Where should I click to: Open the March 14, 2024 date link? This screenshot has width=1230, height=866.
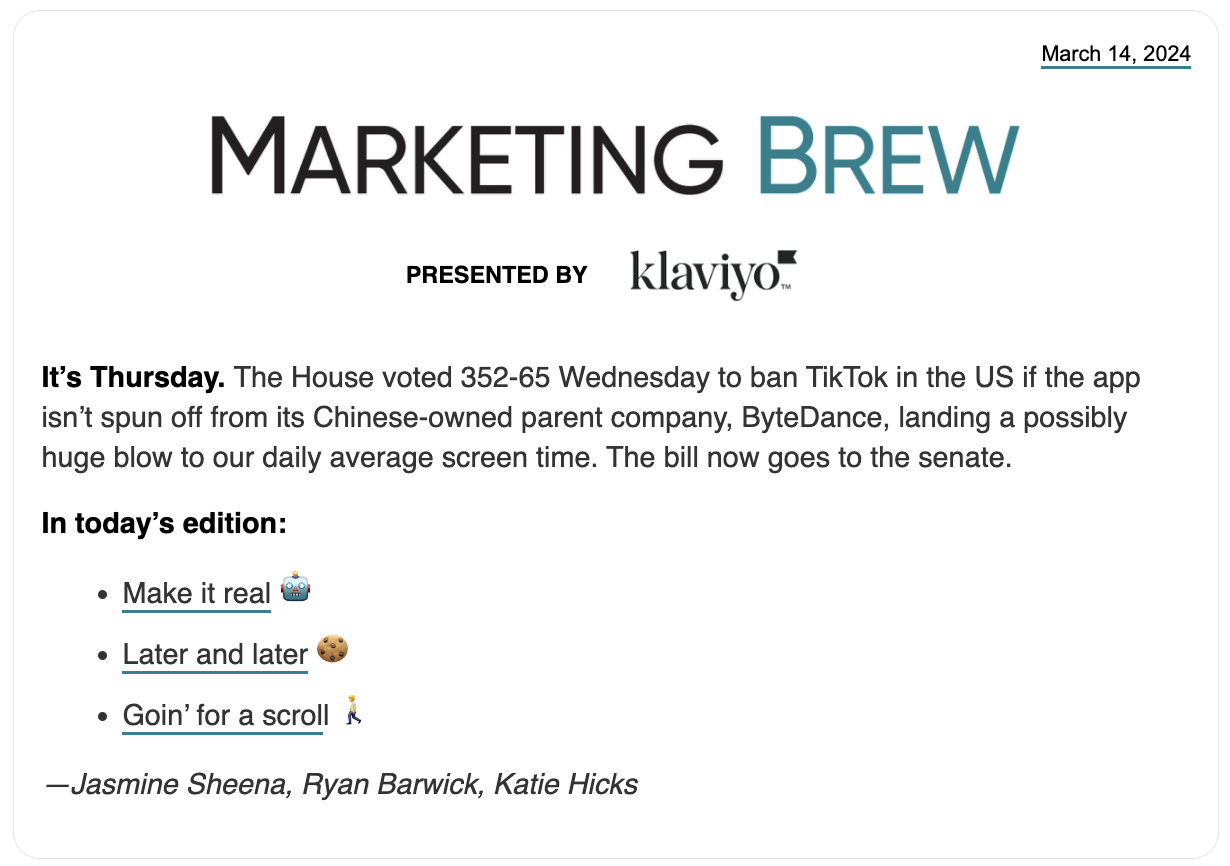(1116, 54)
